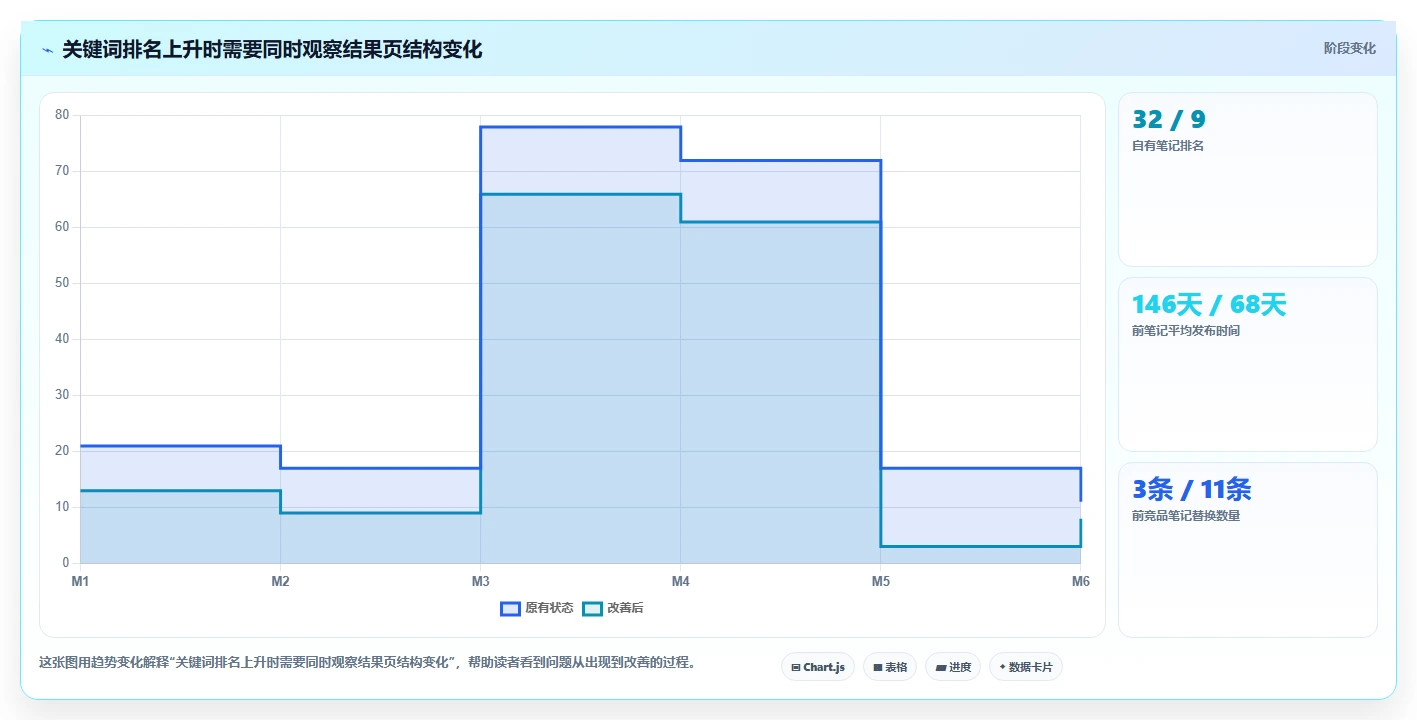Image resolution: width=1417 pixels, height=720 pixels.
Task: Click the M1 axis label
Action: click(80, 581)
